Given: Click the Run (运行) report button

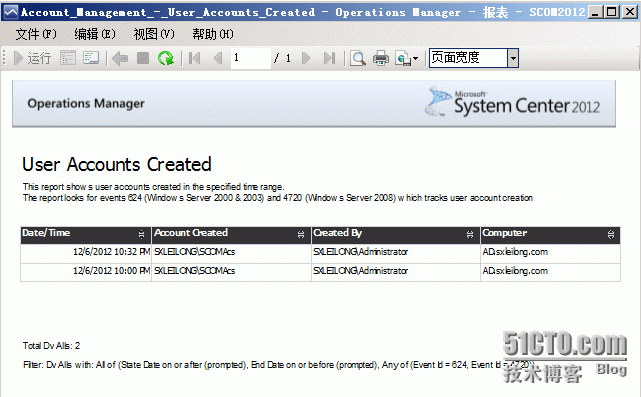Looking at the screenshot, I should (x=33, y=58).
